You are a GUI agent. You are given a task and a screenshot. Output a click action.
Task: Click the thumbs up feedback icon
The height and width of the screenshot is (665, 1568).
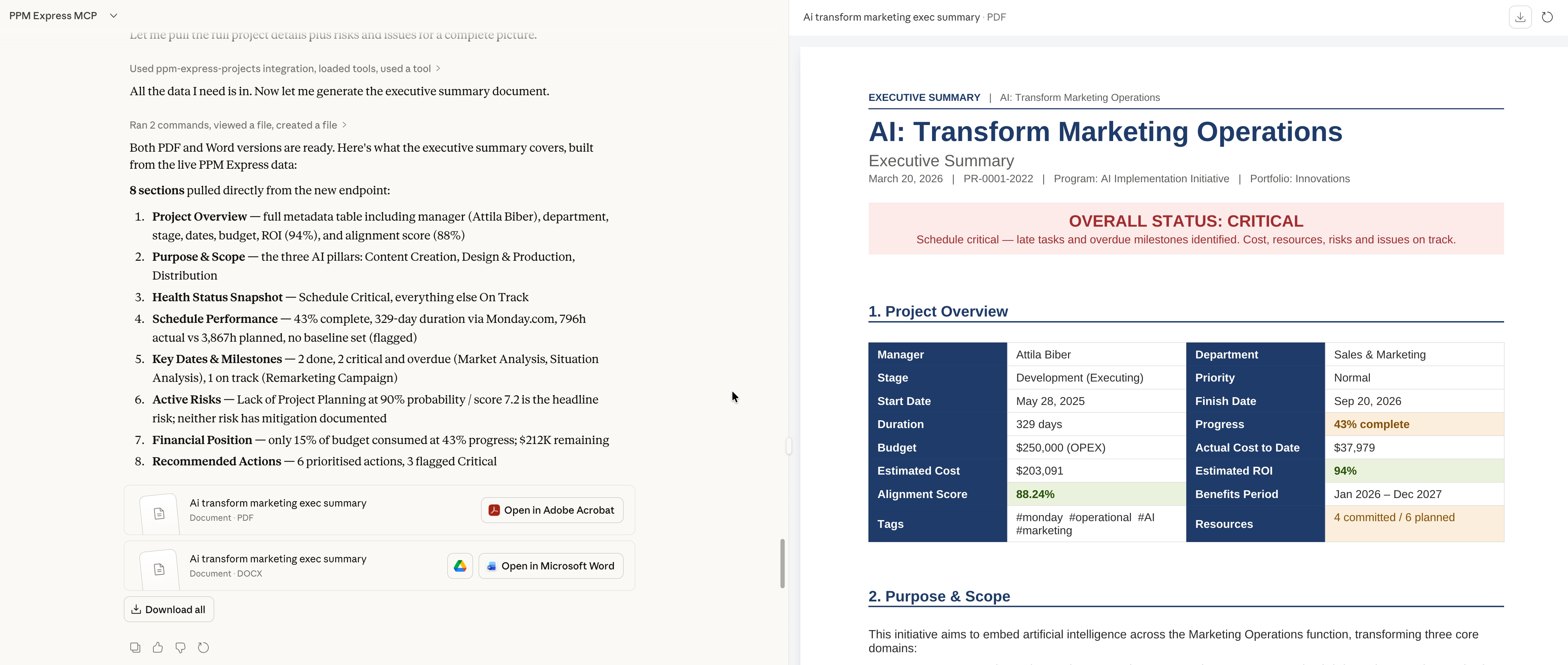[158, 647]
